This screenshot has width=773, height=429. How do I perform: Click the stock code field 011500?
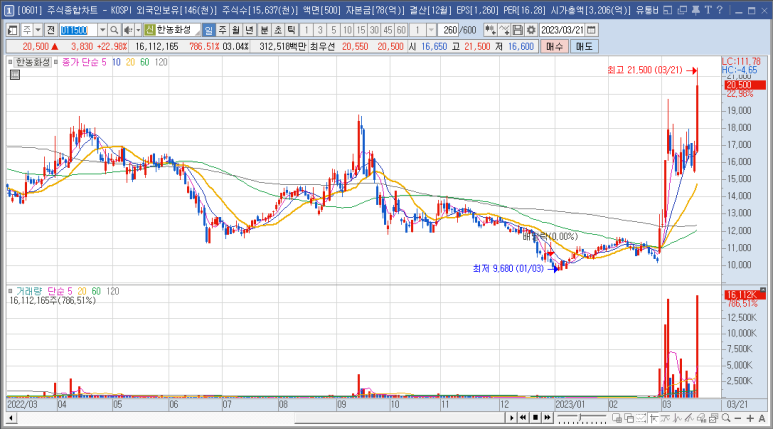point(78,30)
